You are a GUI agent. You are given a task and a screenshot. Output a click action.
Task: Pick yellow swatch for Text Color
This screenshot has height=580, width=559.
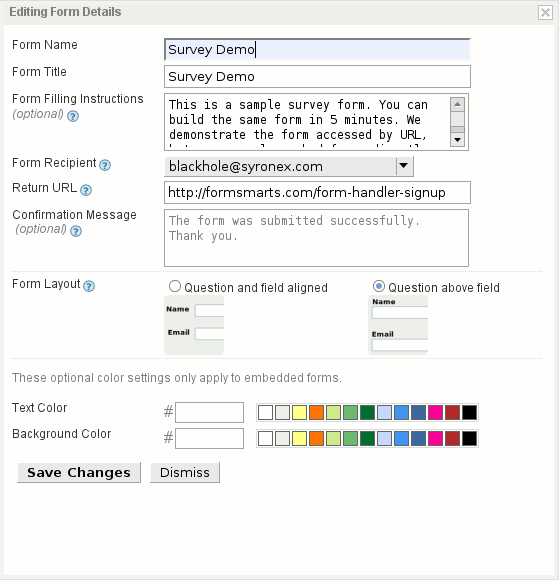pyautogui.click(x=299, y=412)
